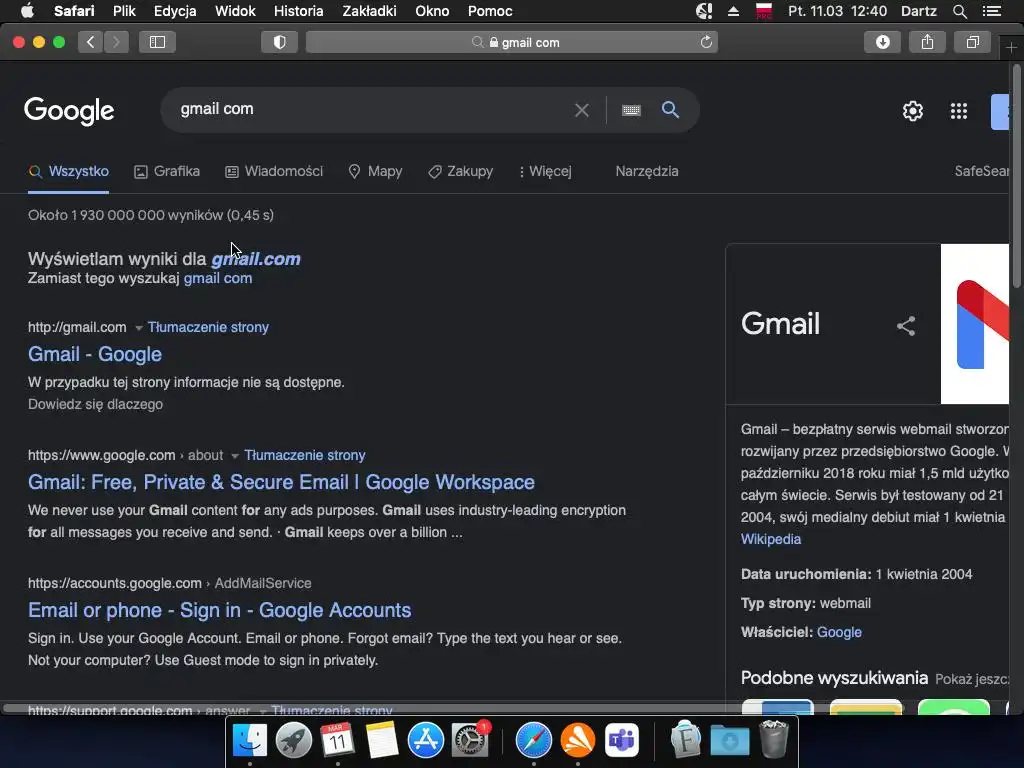Image resolution: width=1024 pixels, height=768 pixels.
Task: Open the Polish flag input source menu
Action: coord(763,11)
